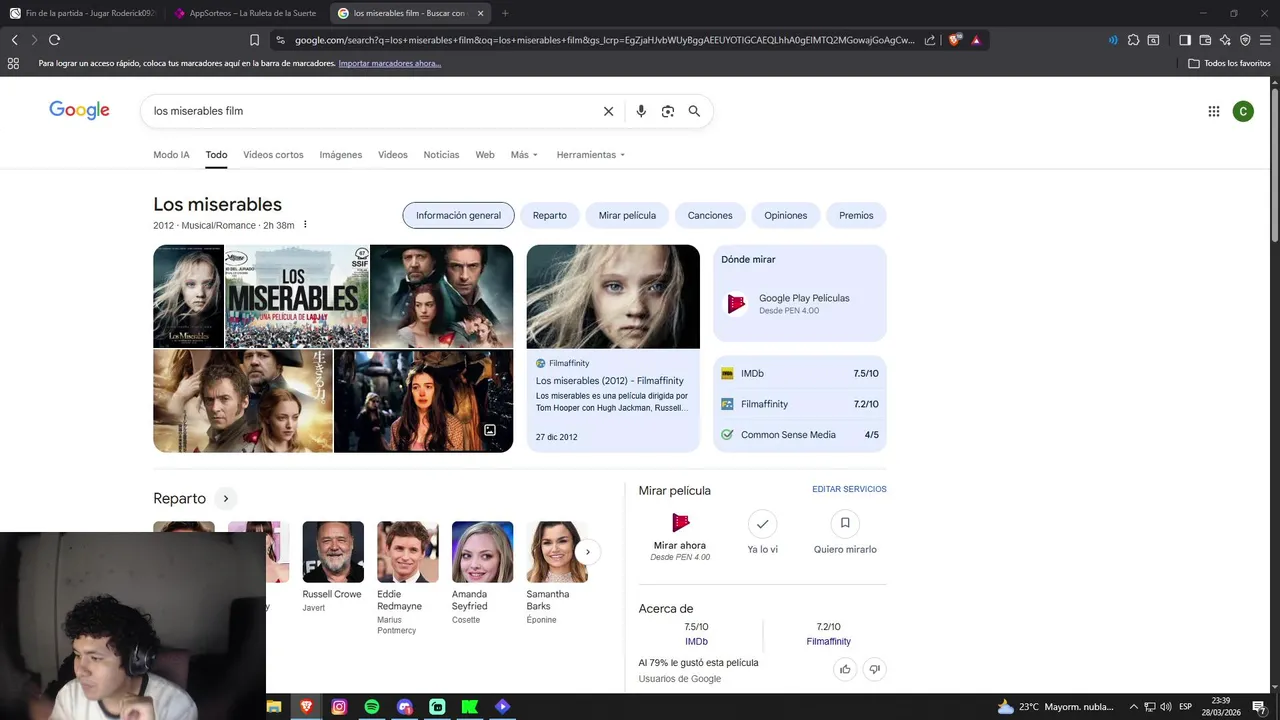
Task: Open 'Todos los favoritos' folder
Action: click(1229, 63)
